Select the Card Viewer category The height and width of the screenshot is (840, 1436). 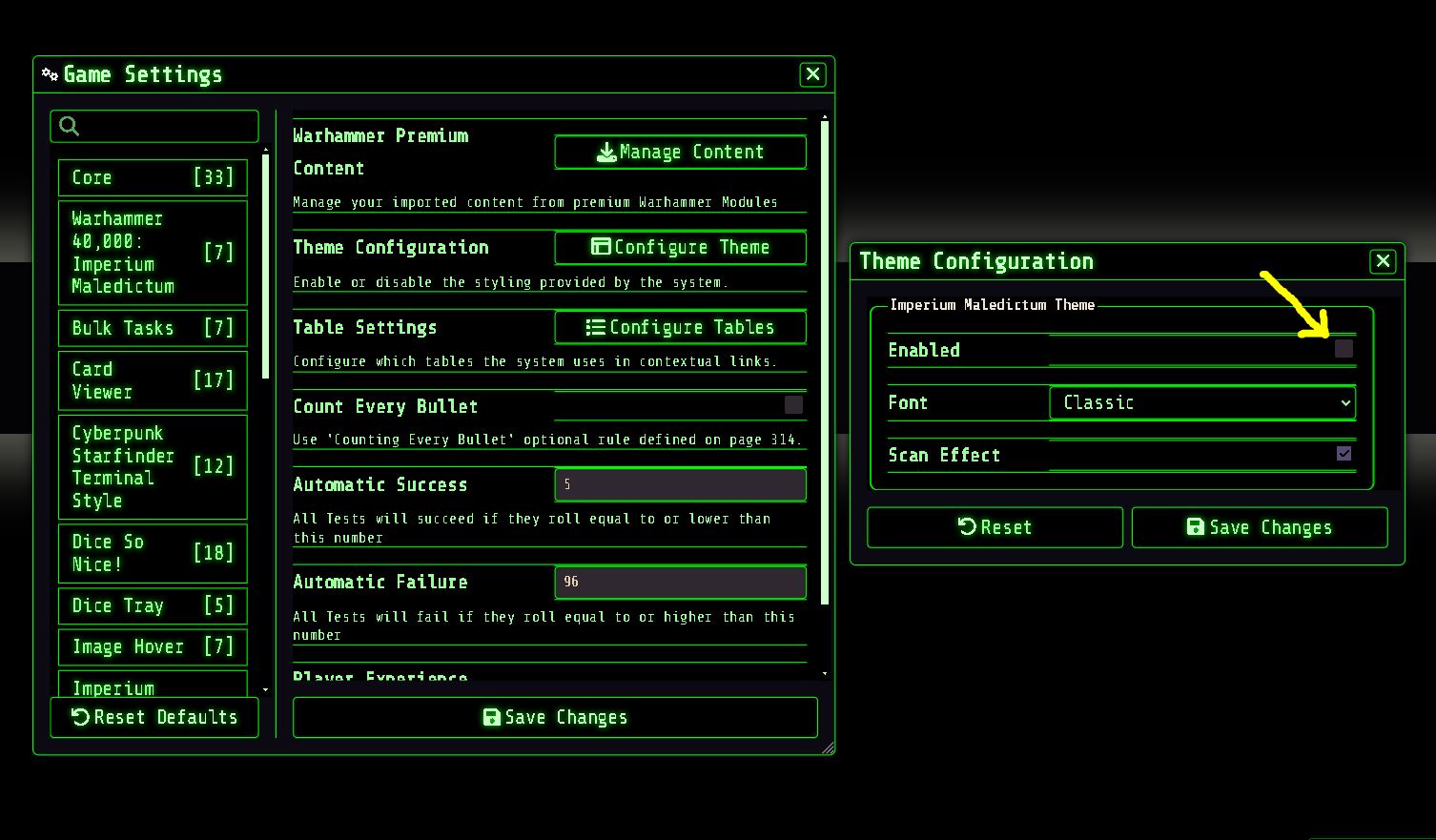(x=153, y=380)
